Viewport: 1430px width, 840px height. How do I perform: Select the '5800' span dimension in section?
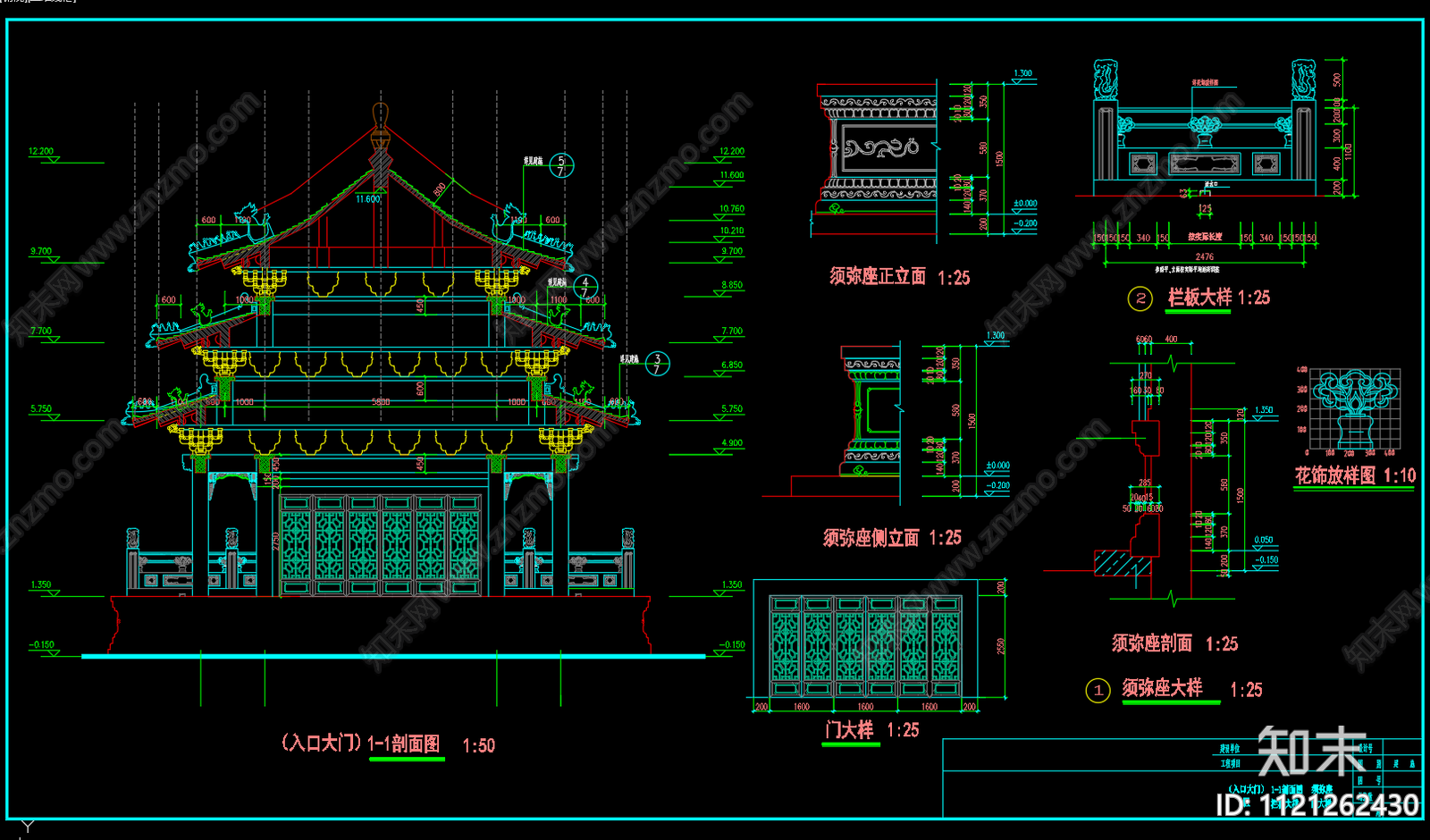381,402
